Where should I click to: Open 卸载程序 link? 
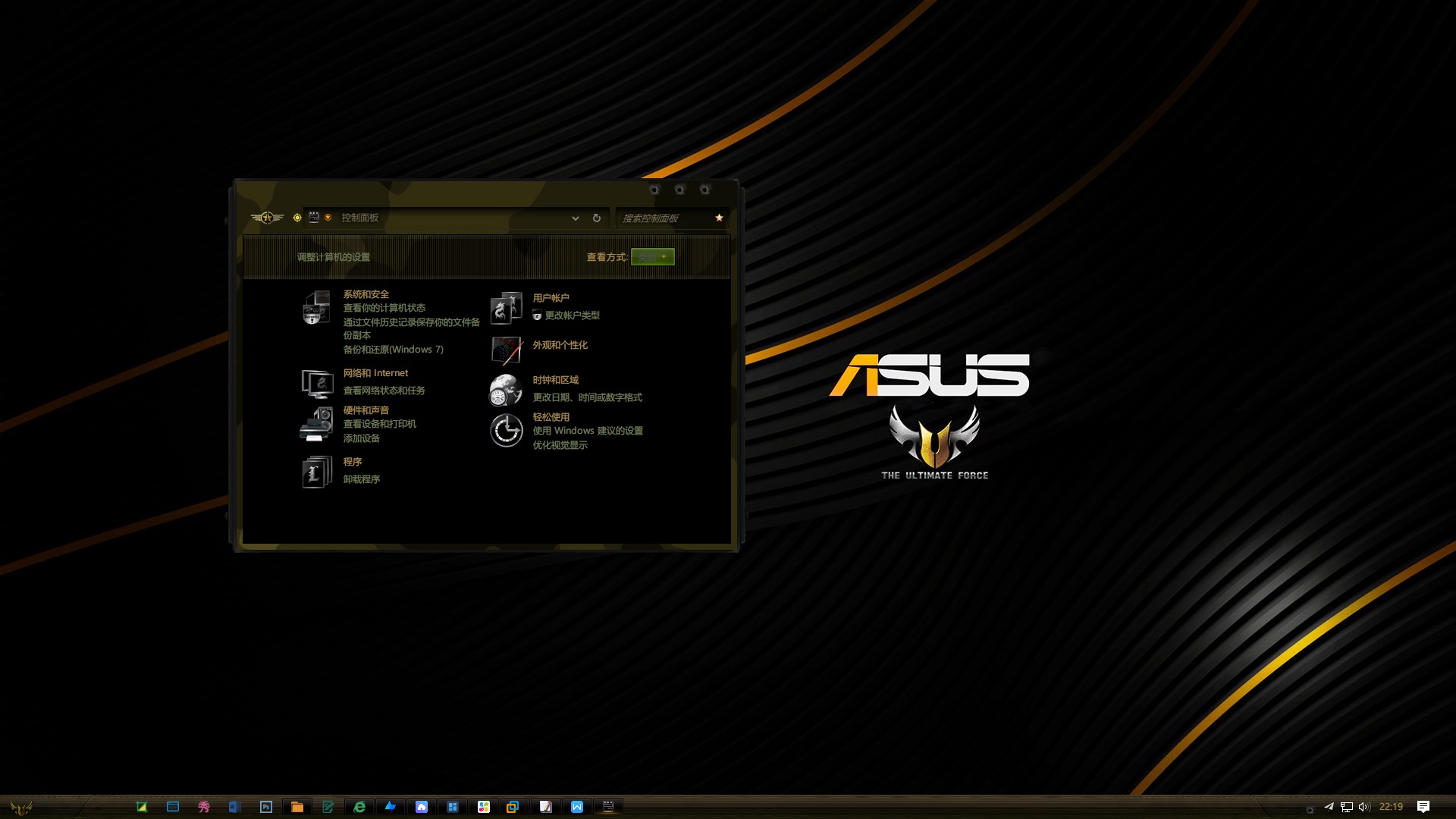point(362,479)
